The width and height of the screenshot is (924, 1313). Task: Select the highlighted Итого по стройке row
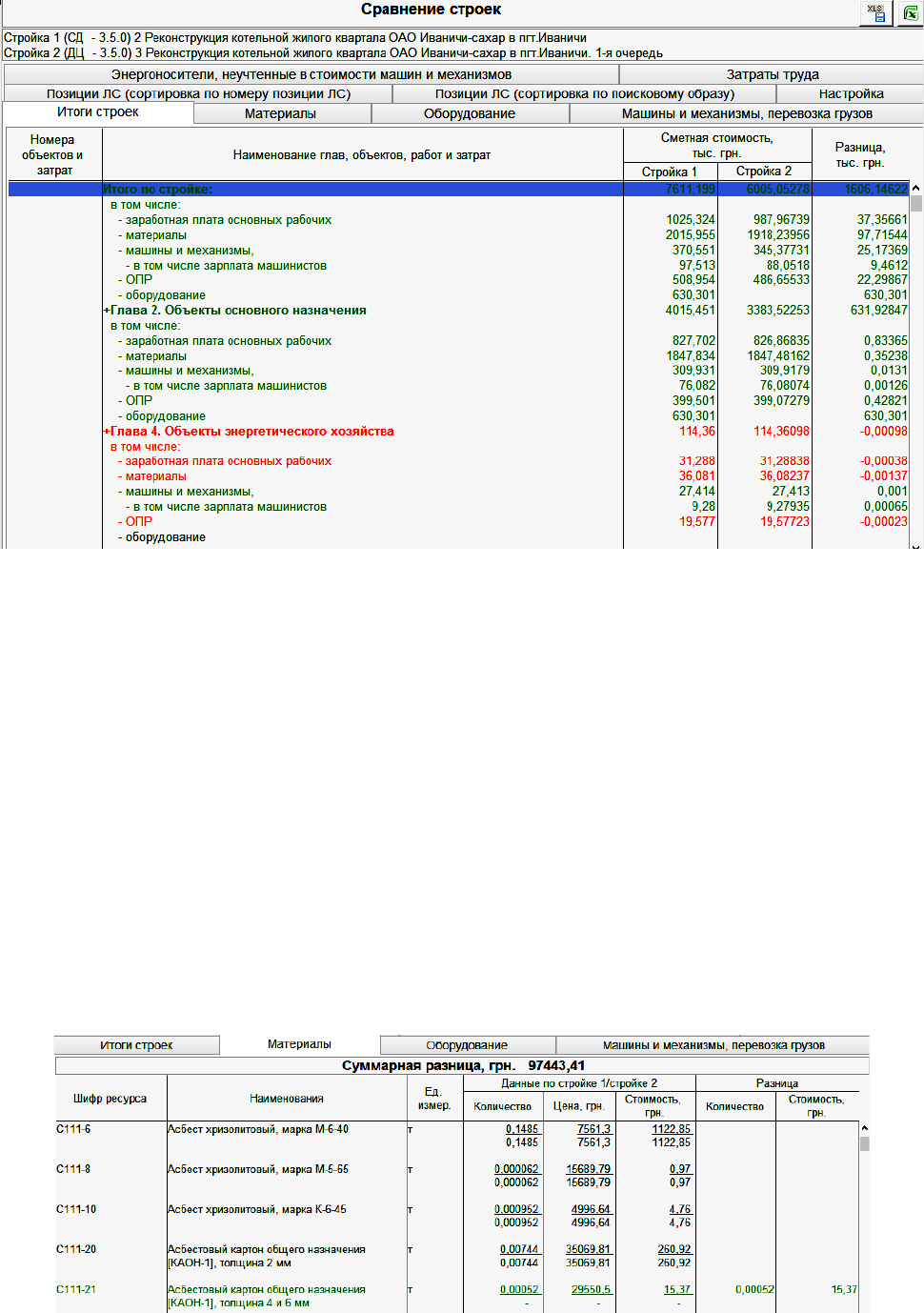pos(458,190)
